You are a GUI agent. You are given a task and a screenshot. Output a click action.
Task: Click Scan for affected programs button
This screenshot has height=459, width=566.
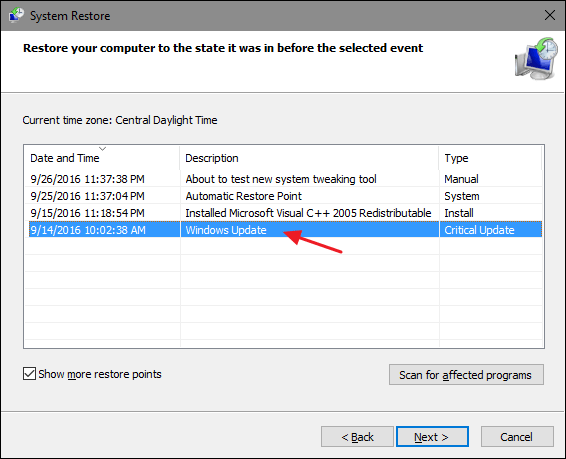(466, 375)
